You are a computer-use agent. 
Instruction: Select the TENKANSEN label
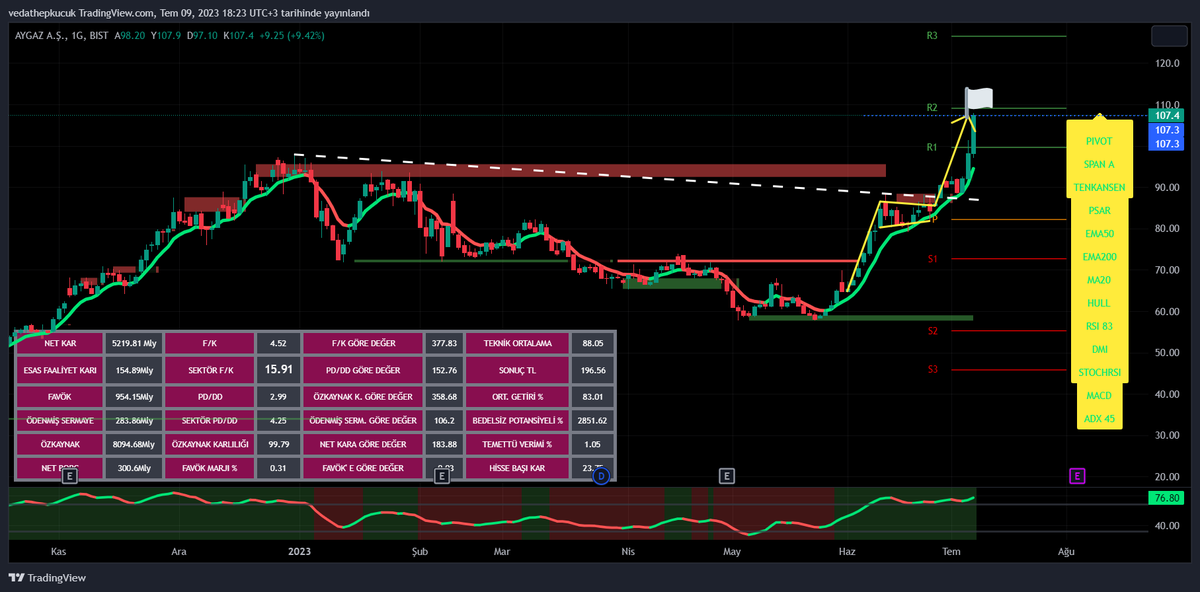pos(1099,187)
